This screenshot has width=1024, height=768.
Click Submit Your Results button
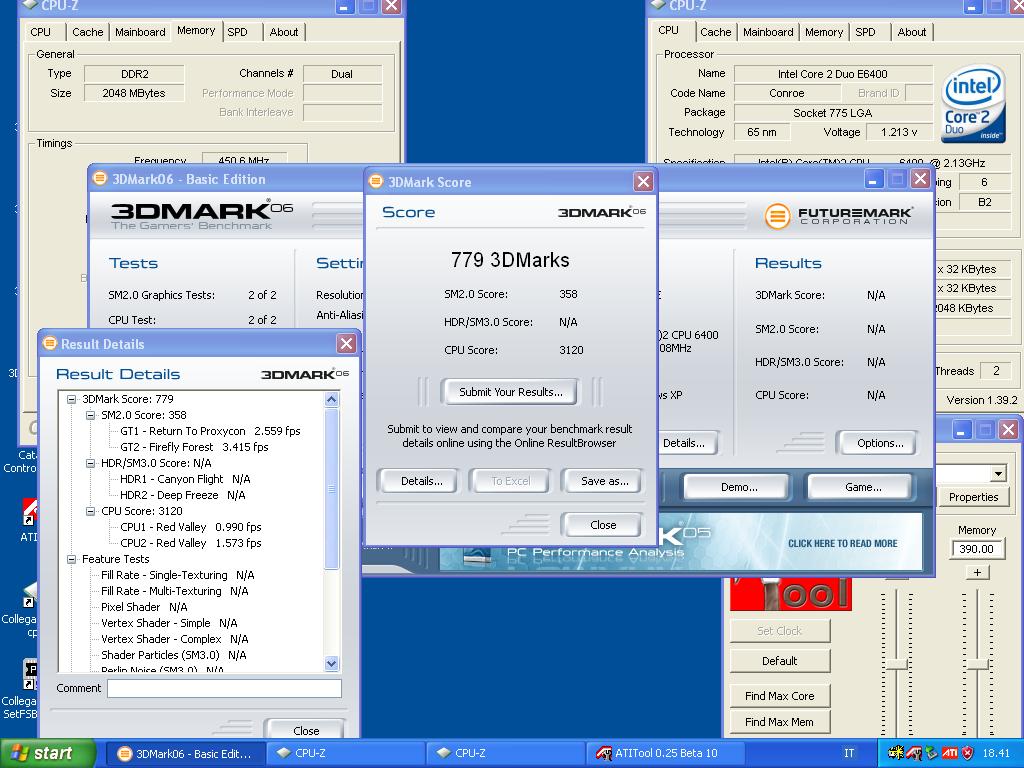point(510,392)
